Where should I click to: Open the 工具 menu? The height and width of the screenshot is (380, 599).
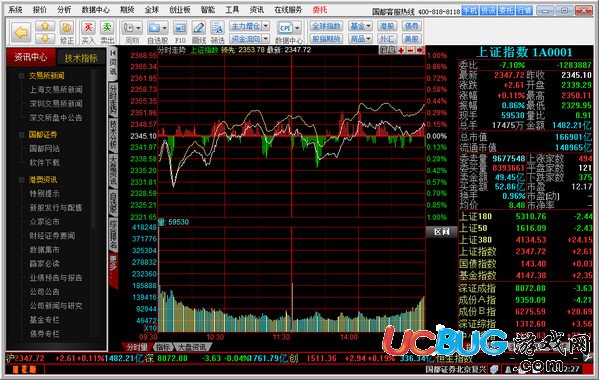click(232, 10)
